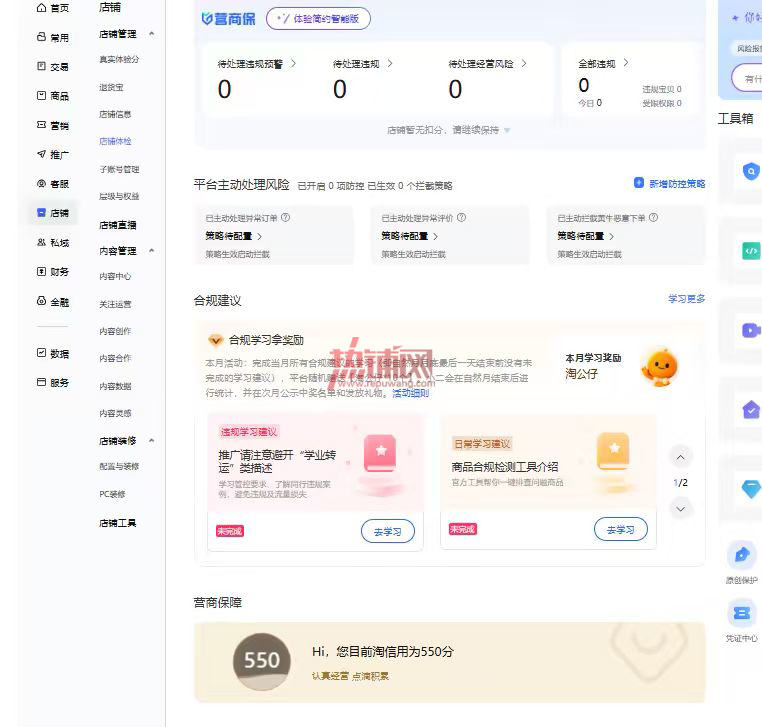
Task: Select 商品 in main navigation
Action: click(53, 96)
